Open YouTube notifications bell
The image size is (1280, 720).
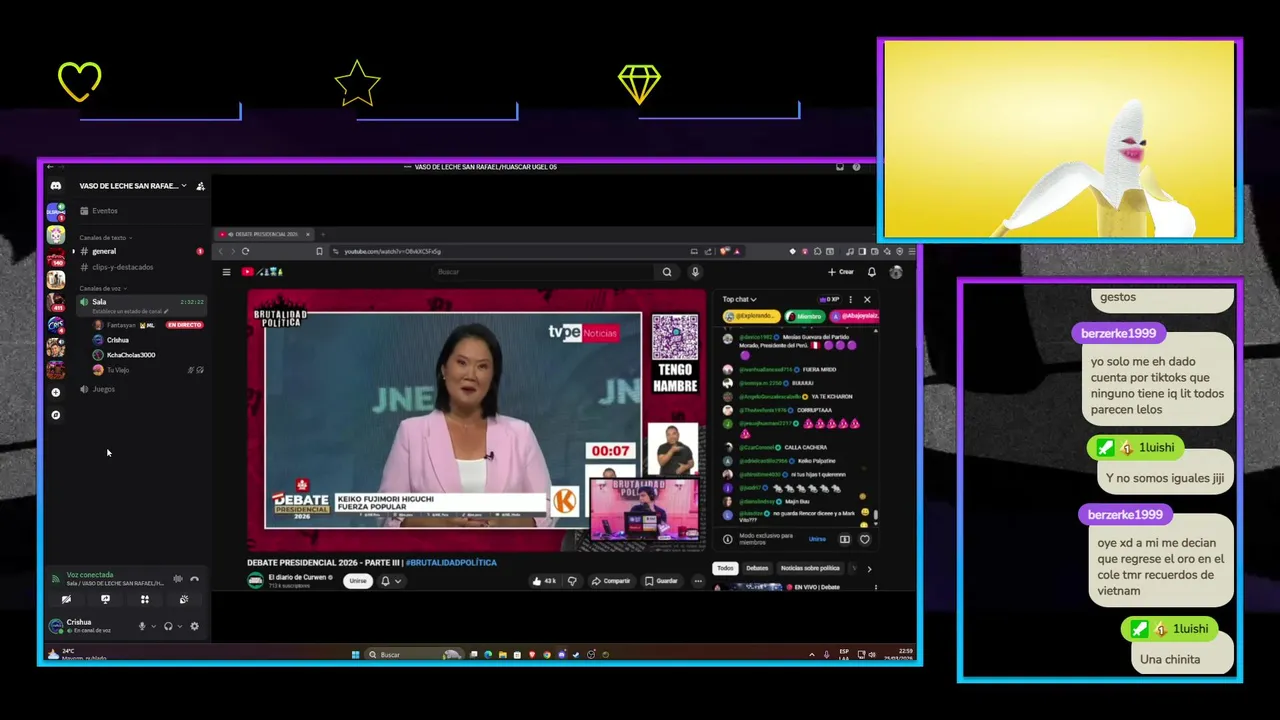click(872, 272)
